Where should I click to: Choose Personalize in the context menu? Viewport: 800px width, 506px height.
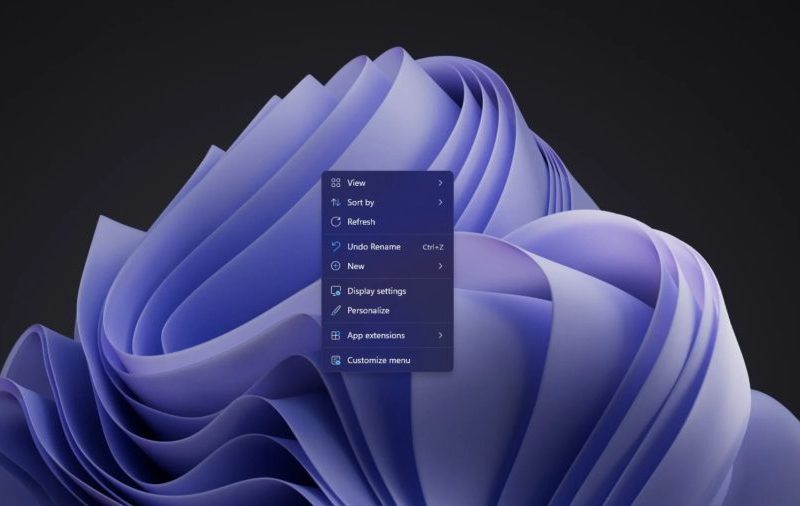(x=387, y=310)
